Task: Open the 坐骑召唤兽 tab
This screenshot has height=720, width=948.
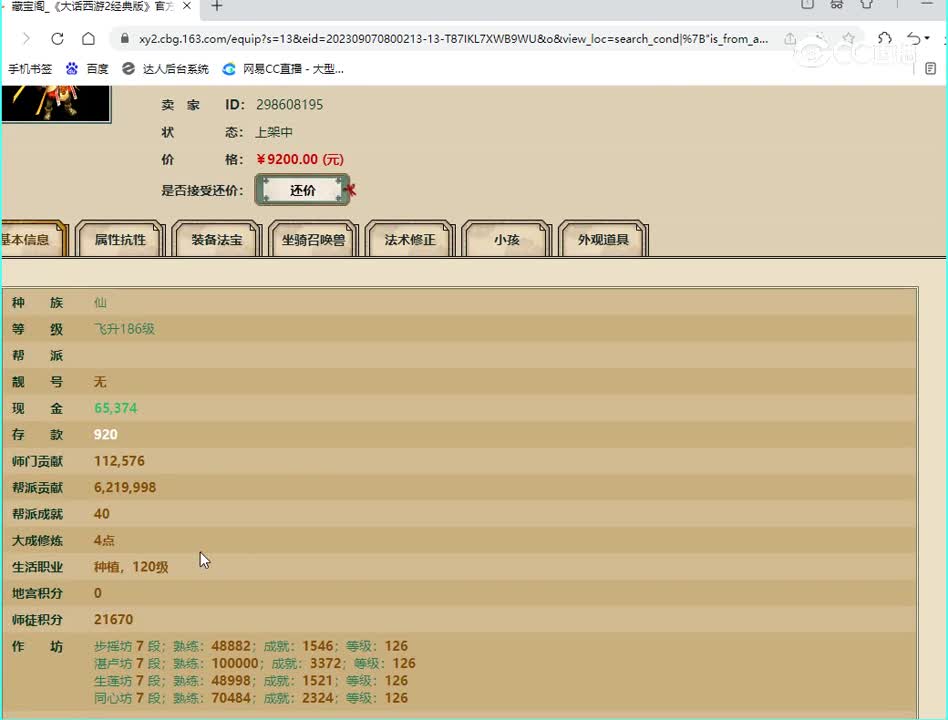Action: [x=313, y=239]
